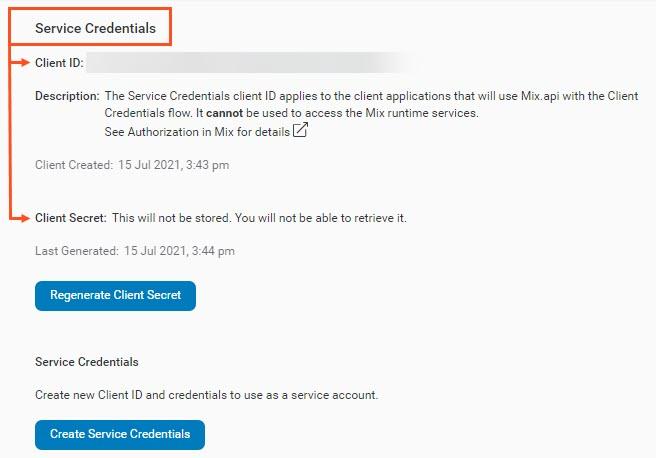This screenshot has height=458, width=656.
Task: Click the first line of the description text
Action: click(370, 96)
